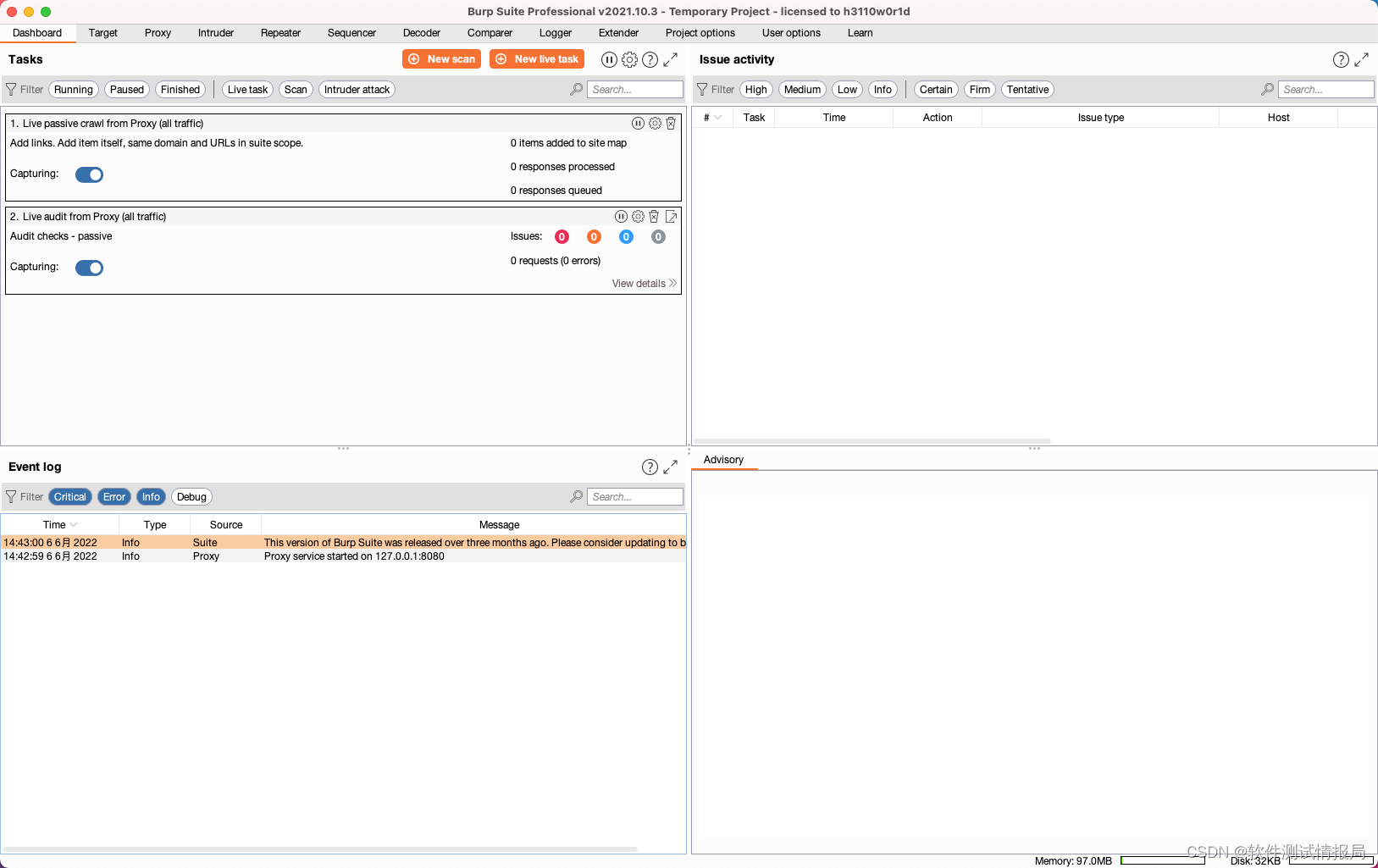
Task: Toggle the Finished task filter
Action: pos(180,90)
